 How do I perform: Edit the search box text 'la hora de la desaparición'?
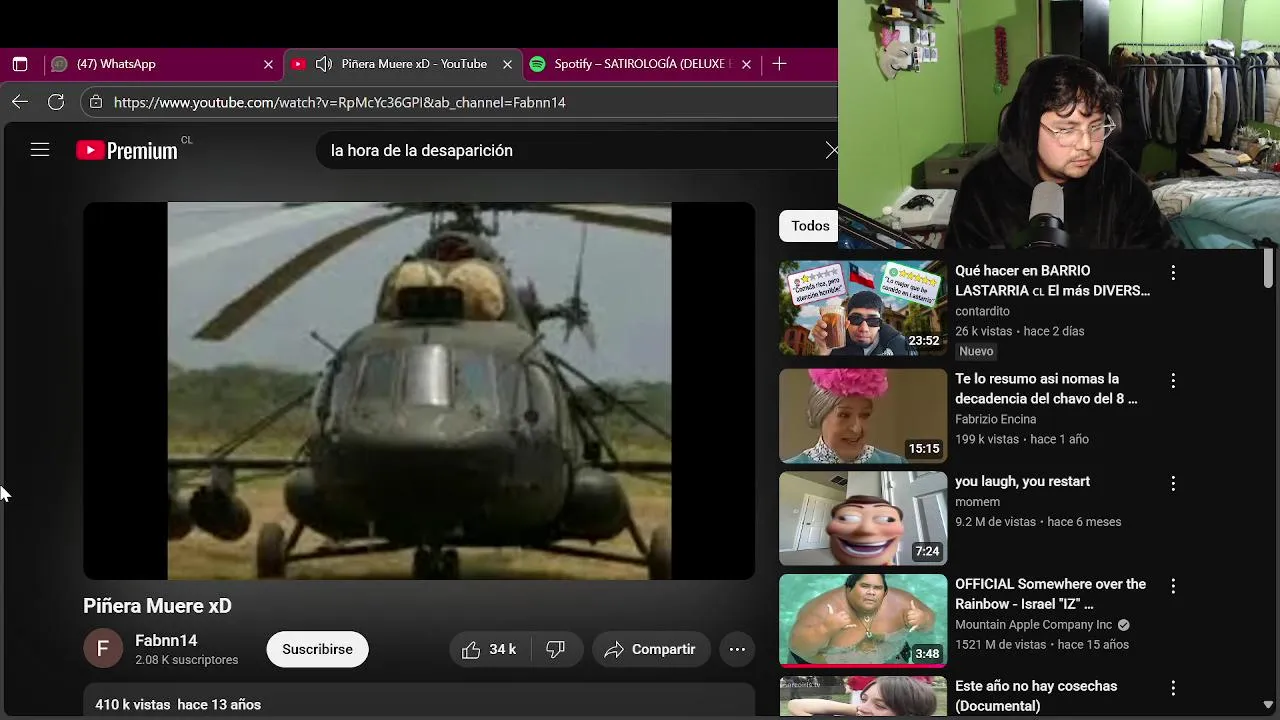click(x=421, y=151)
